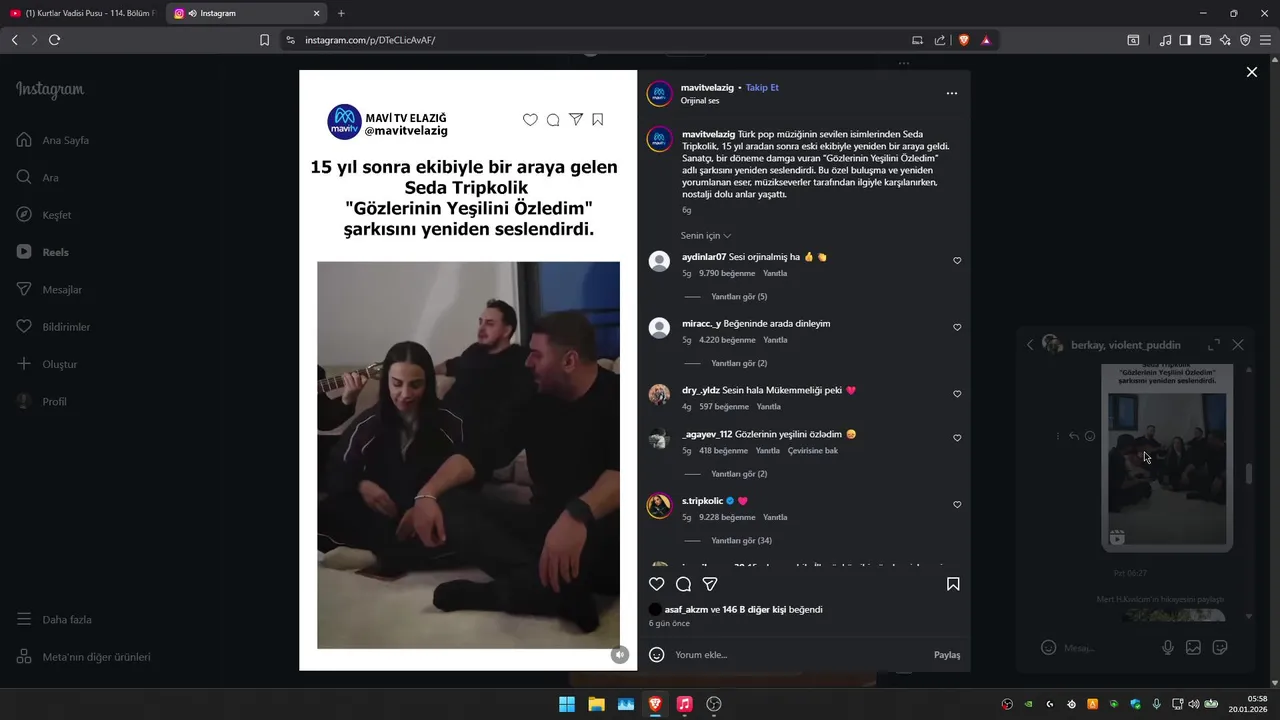Open Bildirimler in the sidebar
1280x720 pixels.
tap(53, 327)
